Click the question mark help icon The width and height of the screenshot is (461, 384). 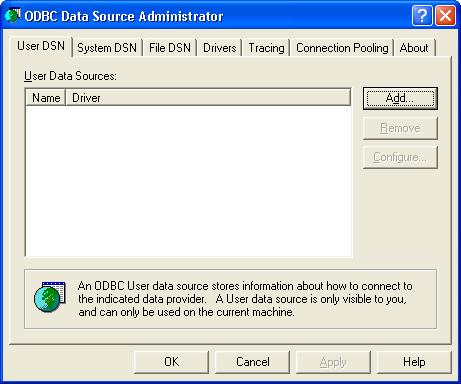click(422, 15)
